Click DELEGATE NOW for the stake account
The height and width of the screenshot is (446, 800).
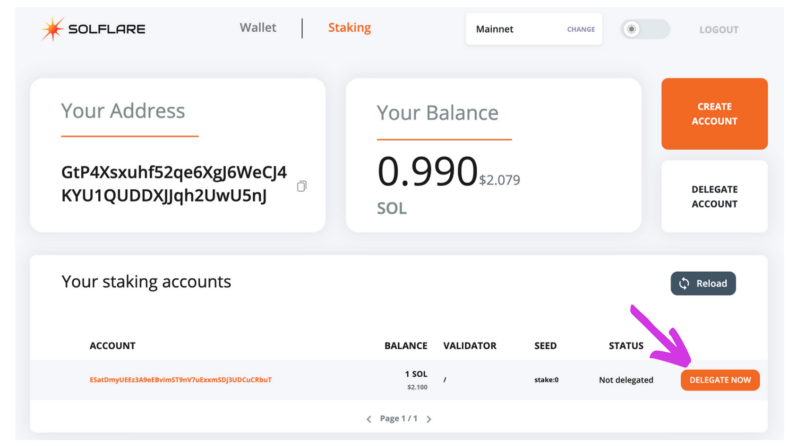(x=720, y=380)
